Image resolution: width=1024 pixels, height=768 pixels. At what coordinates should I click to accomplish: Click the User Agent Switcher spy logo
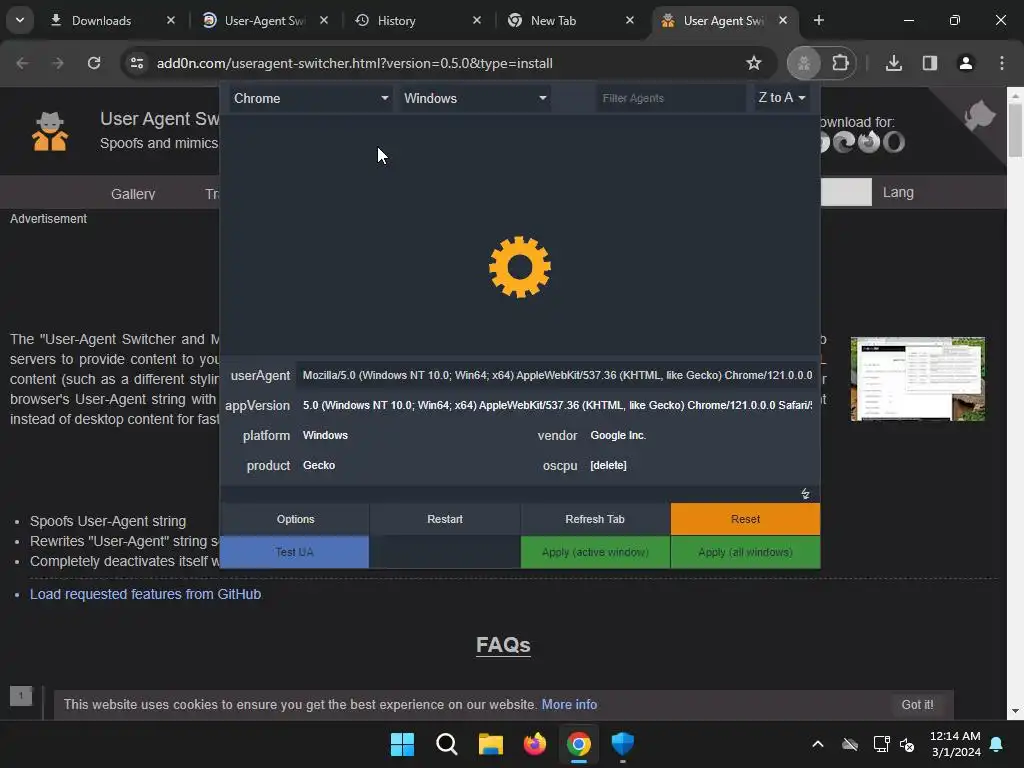coord(50,131)
